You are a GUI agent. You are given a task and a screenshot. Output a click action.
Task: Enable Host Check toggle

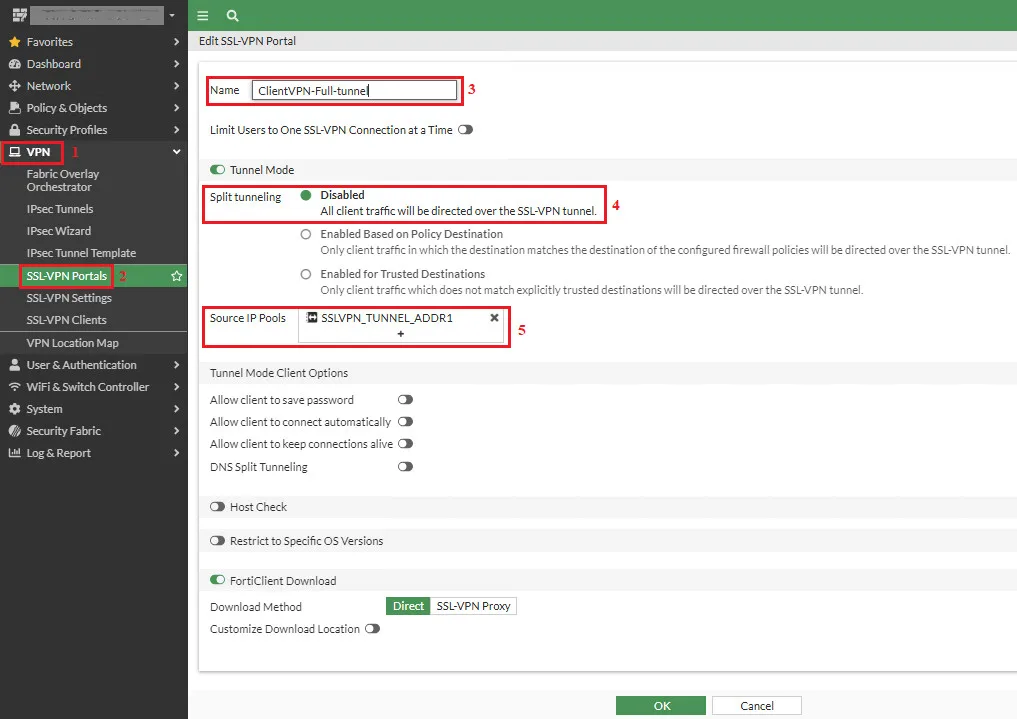click(217, 507)
